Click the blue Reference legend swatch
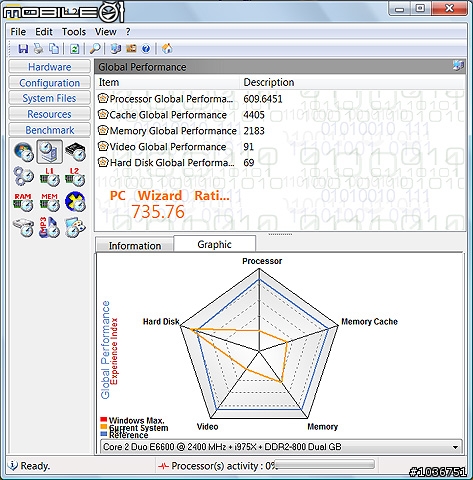The image size is (473, 480). [104, 434]
